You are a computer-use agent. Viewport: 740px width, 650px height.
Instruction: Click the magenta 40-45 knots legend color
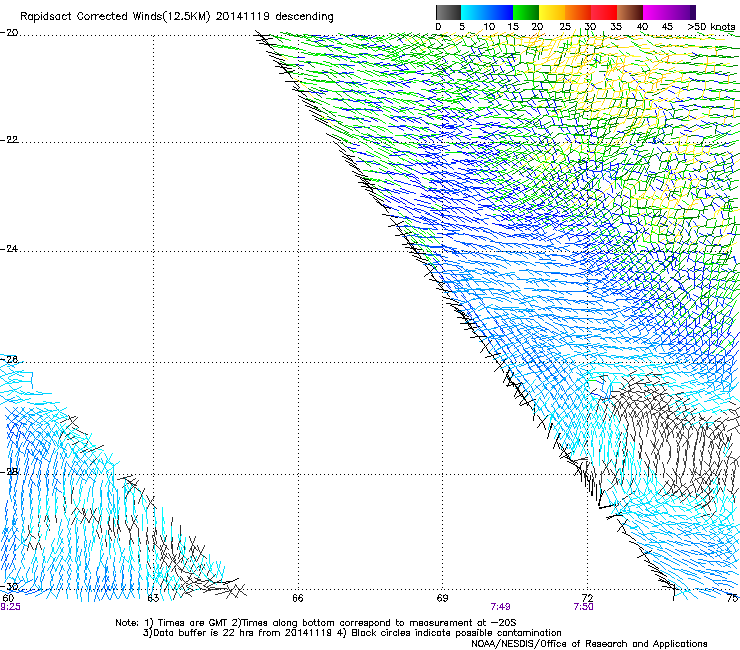(656, 12)
